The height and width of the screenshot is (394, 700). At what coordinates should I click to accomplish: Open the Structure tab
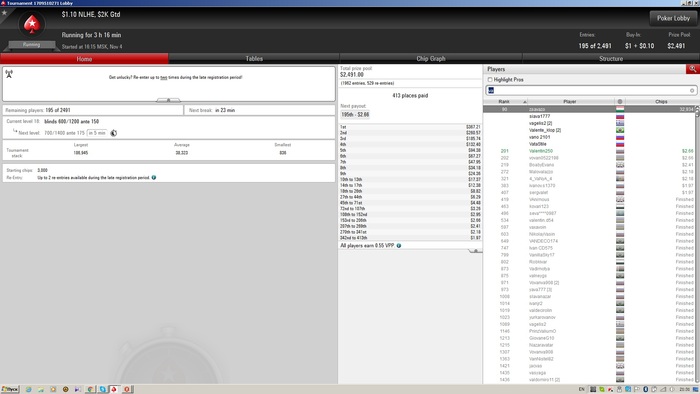611,58
